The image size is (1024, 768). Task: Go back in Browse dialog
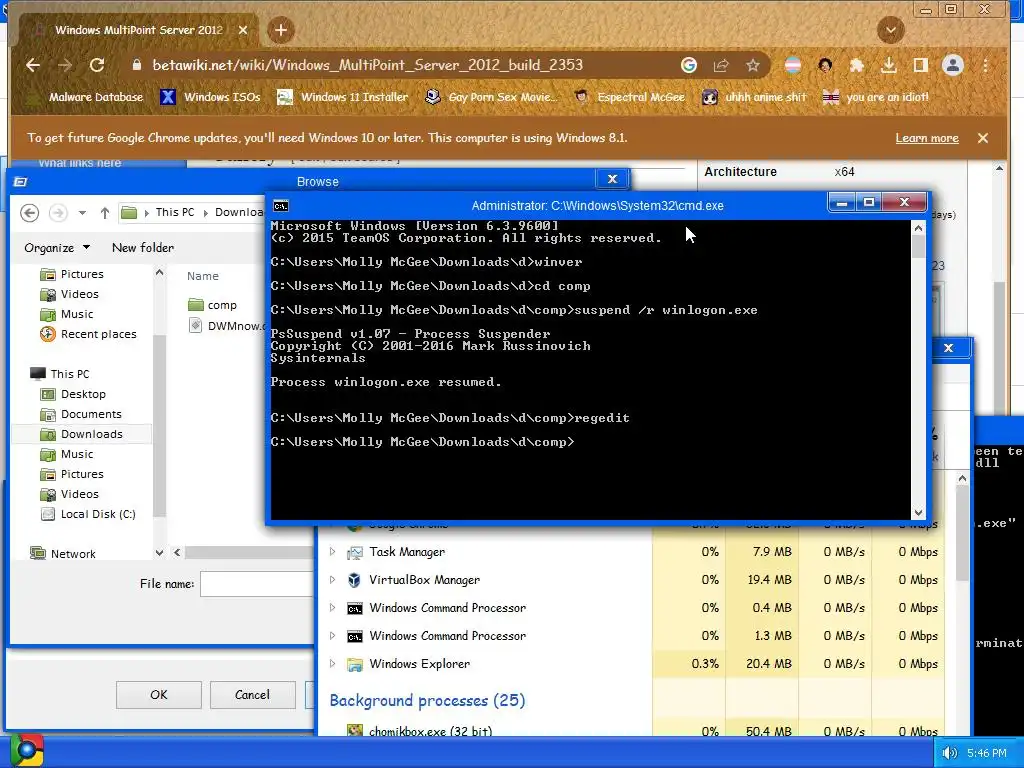29,212
